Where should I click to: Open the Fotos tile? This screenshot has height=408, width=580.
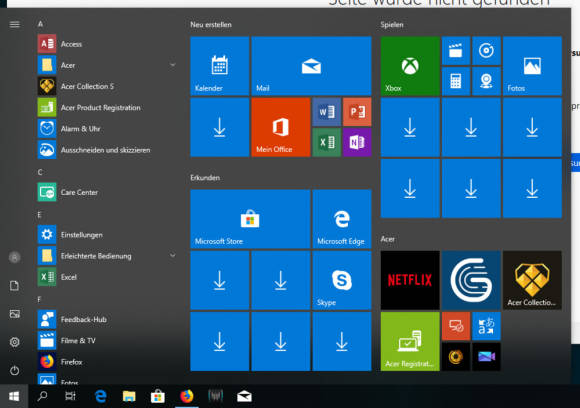coord(532,66)
